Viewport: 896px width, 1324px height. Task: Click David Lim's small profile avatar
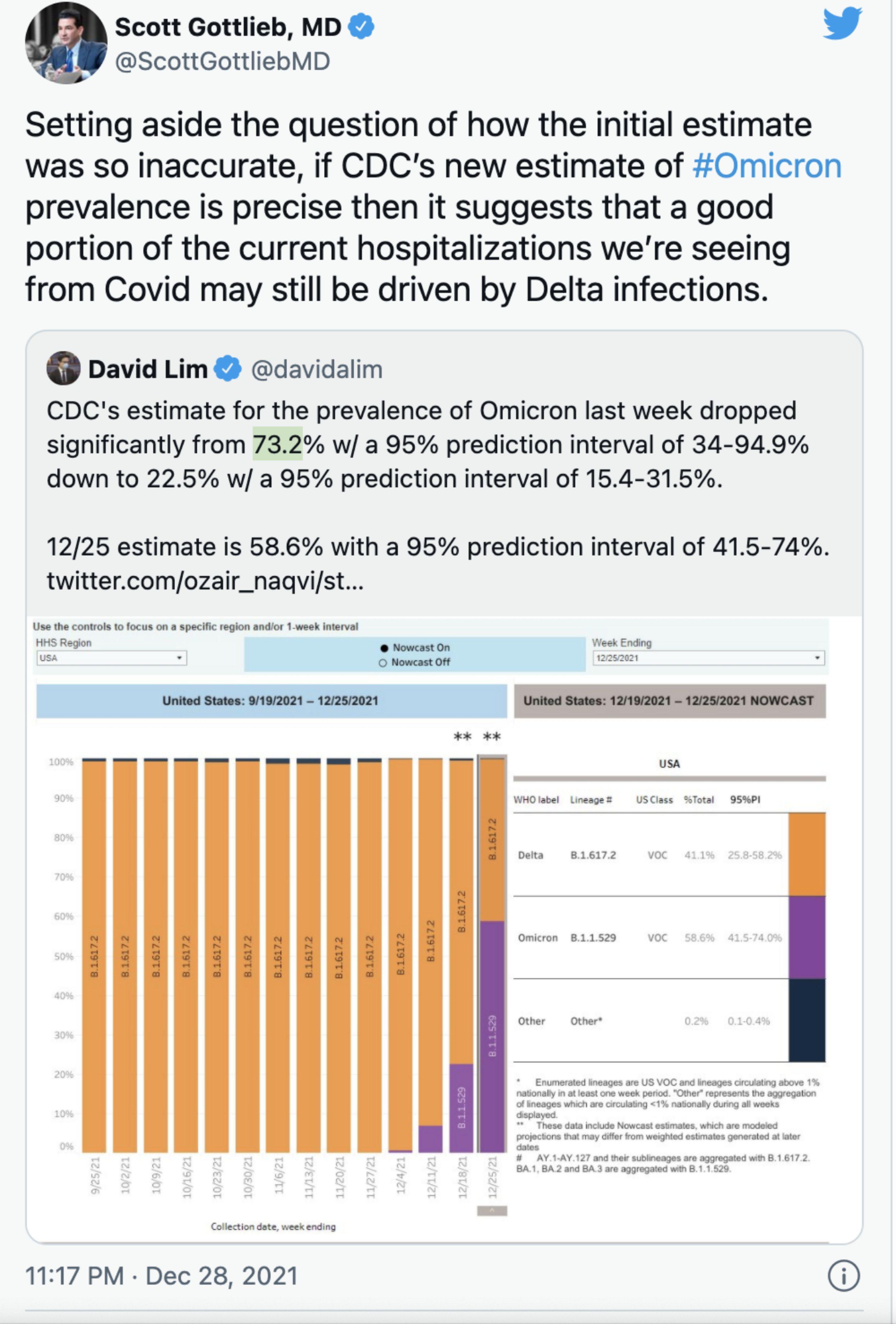(x=63, y=368)
